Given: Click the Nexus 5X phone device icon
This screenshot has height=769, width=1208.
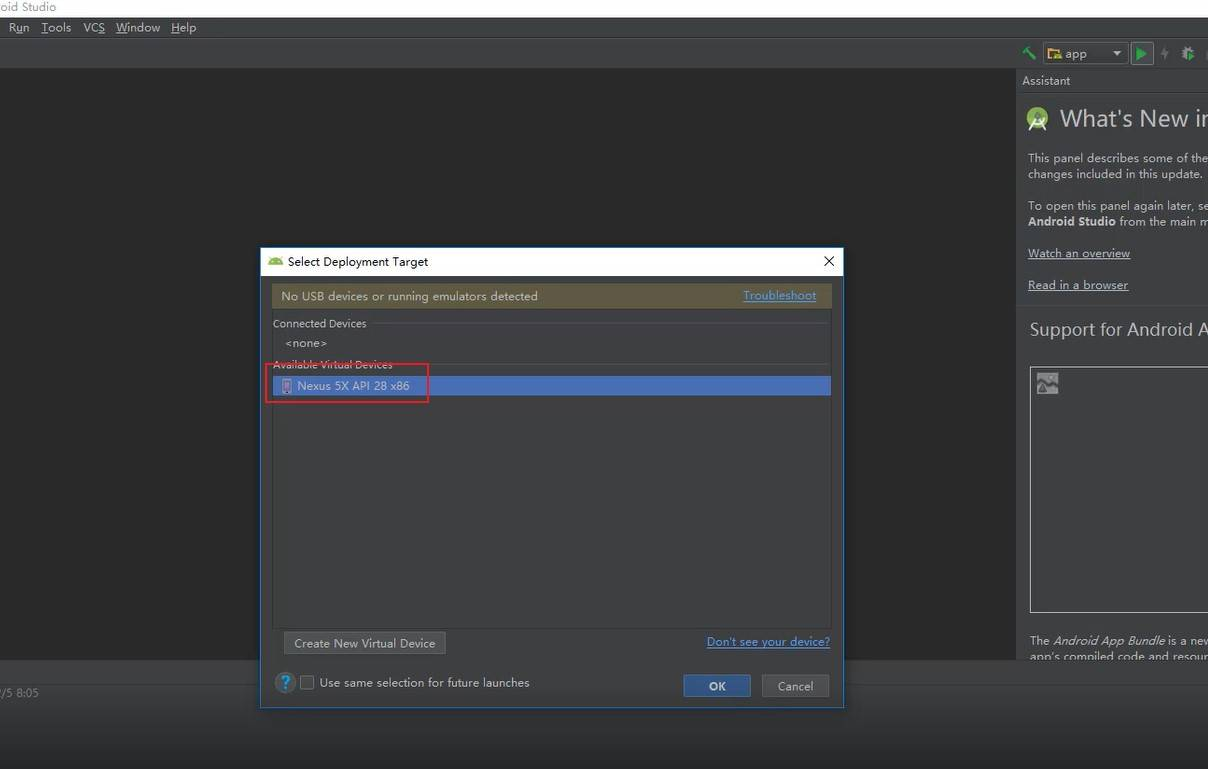Looking at the screenshot, I should point(286,386).
